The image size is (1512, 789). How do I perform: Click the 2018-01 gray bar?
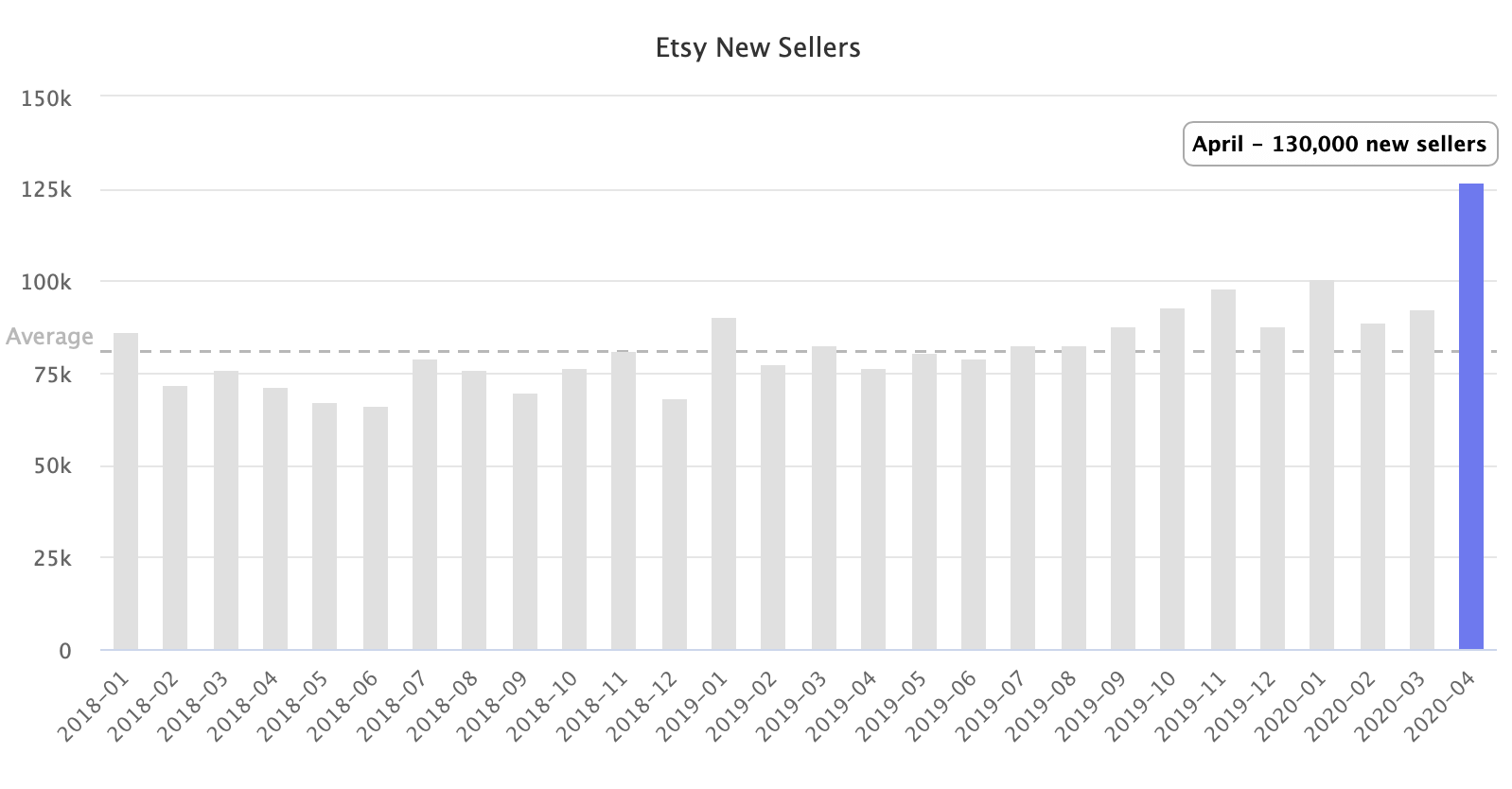(x=126, y=491)
